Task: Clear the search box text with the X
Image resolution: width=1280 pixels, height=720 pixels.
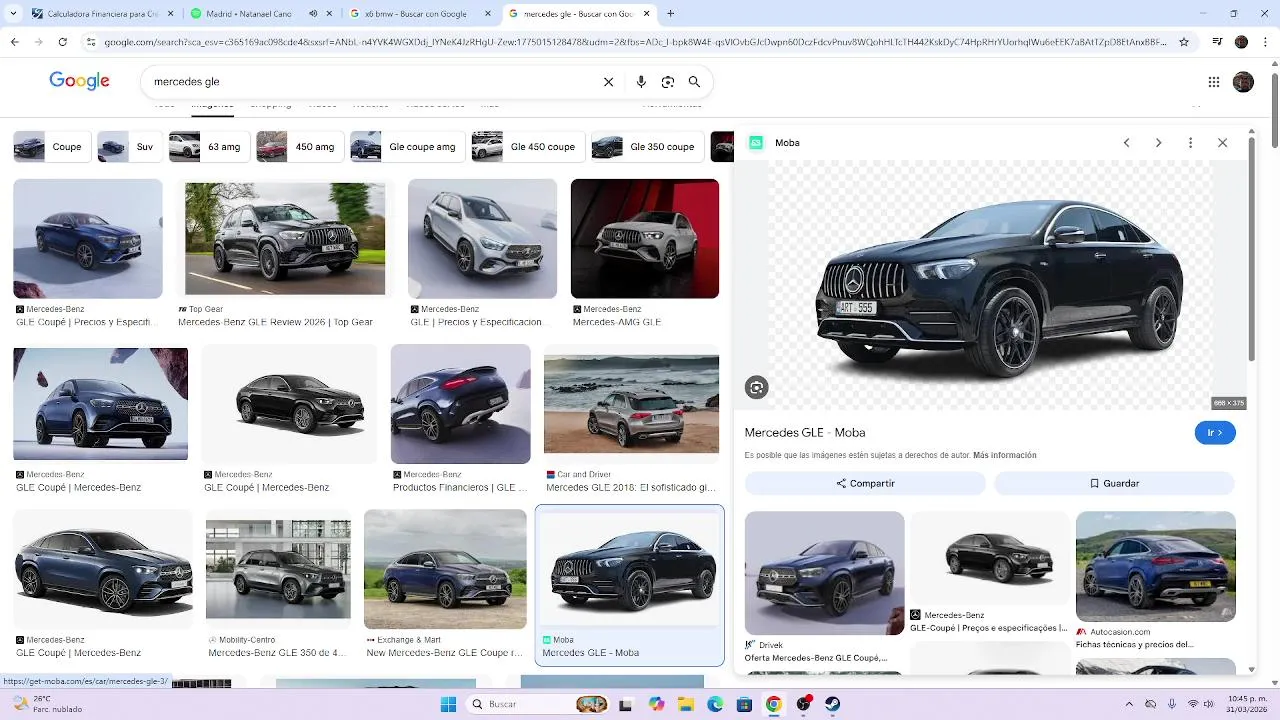Action: (608, 82)
